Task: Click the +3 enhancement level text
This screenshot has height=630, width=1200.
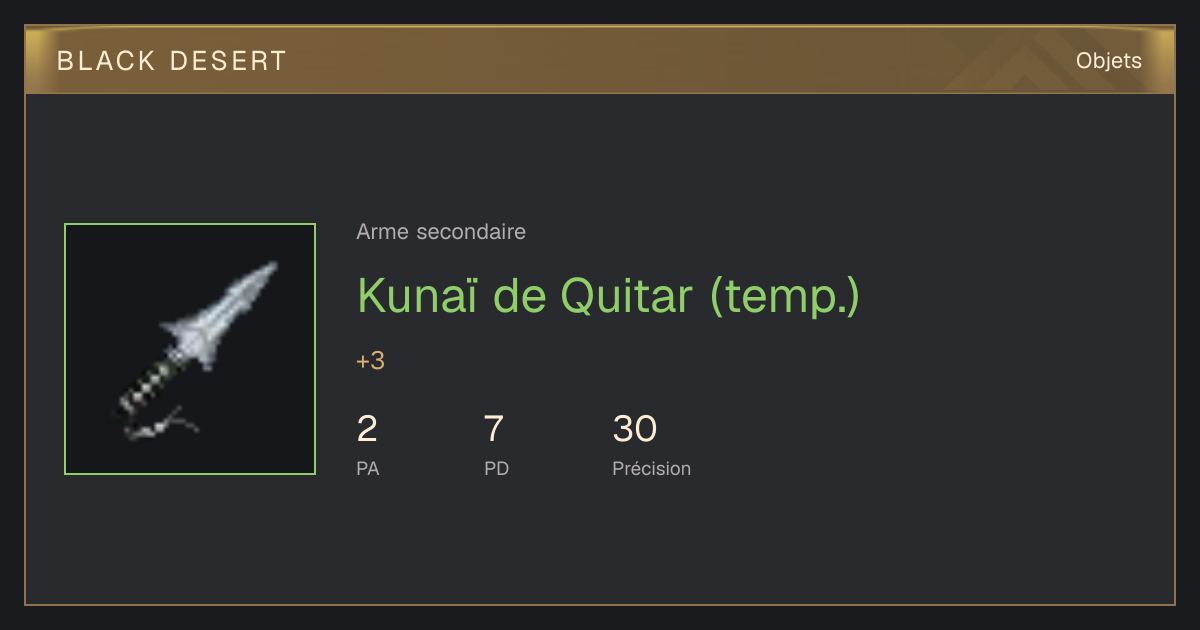Action: point(370,361)
